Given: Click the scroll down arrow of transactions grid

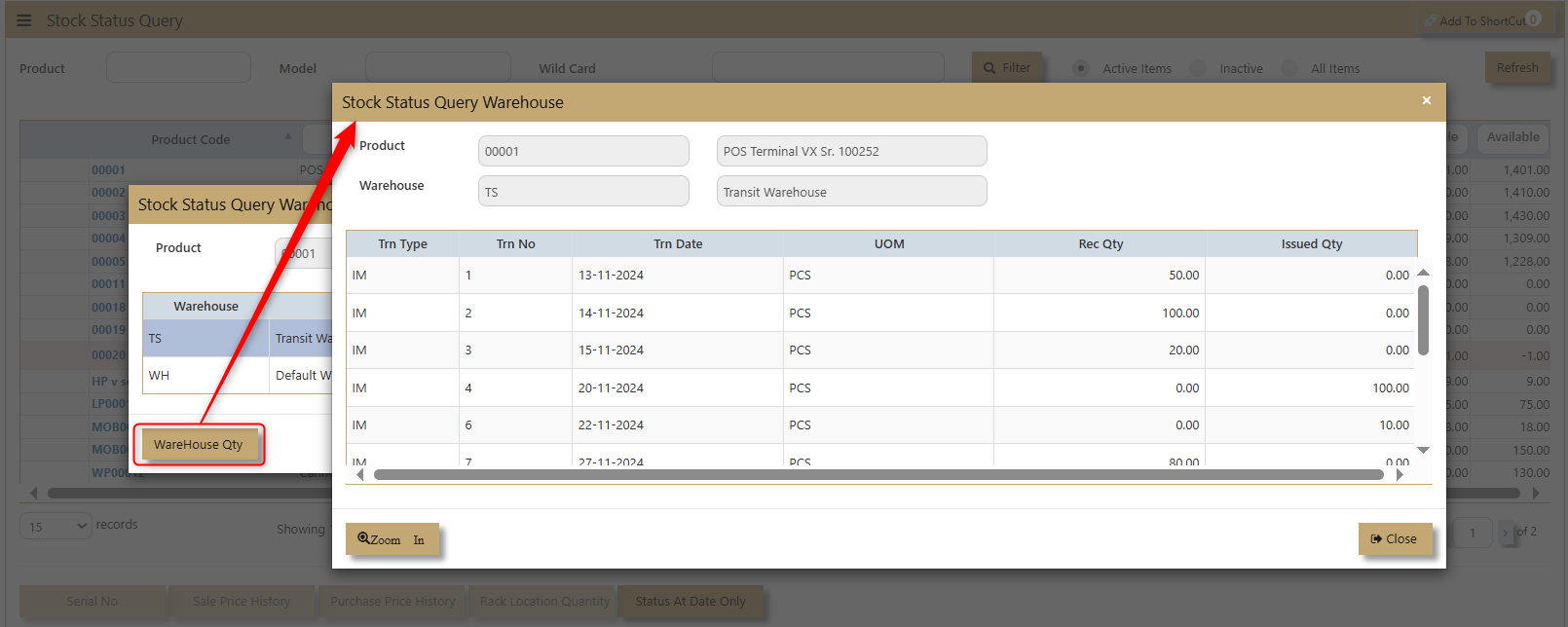Looking at the screenshot, I should point(1423,450).
